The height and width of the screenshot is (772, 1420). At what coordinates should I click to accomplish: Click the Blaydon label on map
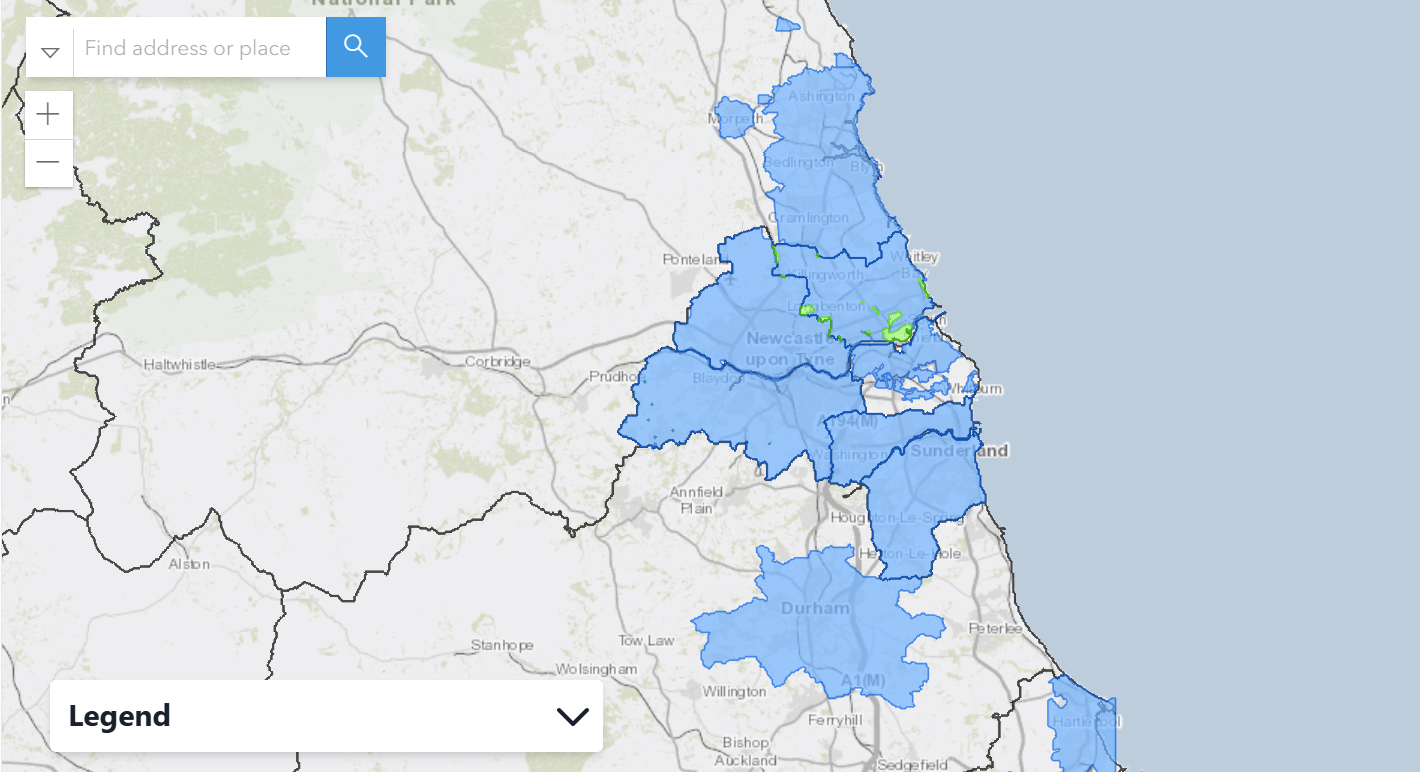[x=716, y=379]
